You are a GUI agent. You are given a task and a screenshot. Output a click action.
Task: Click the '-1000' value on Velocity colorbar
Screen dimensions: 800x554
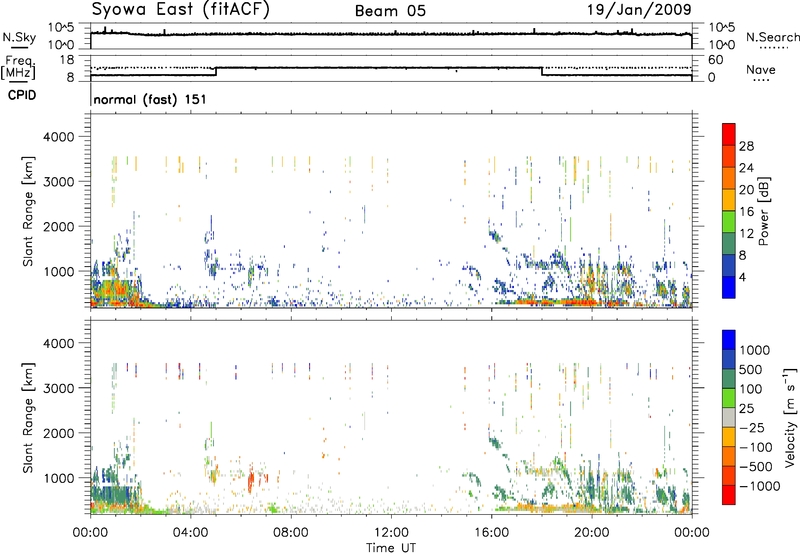[760, 486]
